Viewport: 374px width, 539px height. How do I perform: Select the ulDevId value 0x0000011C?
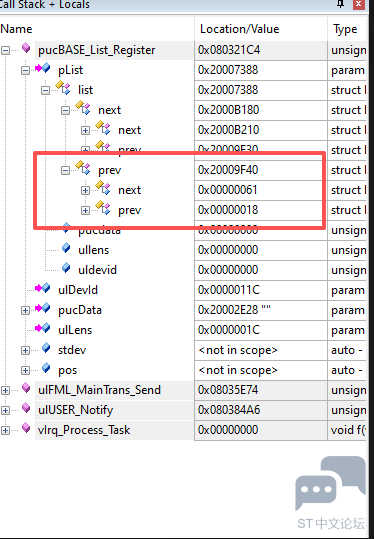229,290
